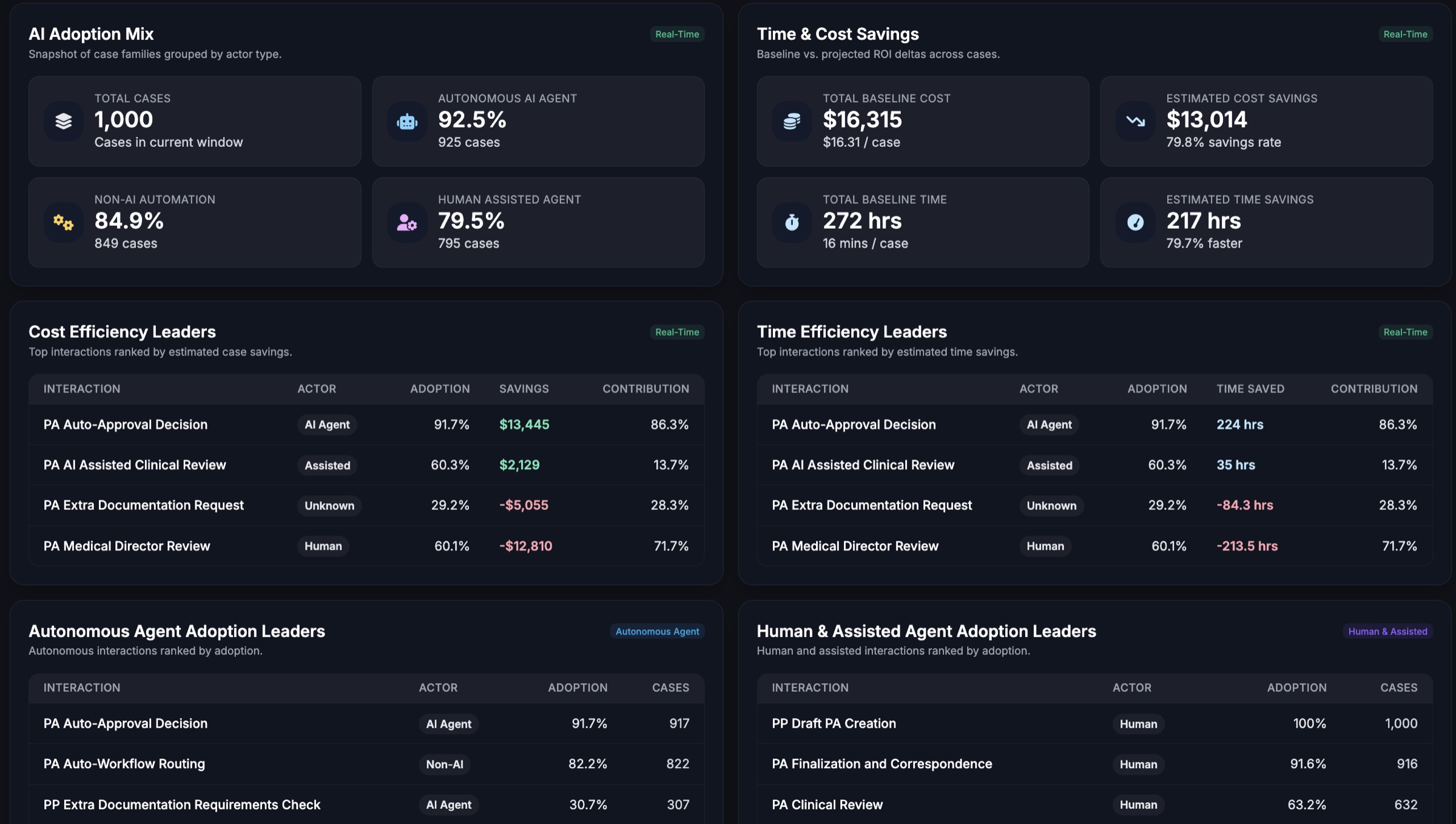Image resolution: width=1456 pixels, height=824 pixels.
Task: Click 916 cases for PA Finalization and Correspondence
Action: (1407, 764)
